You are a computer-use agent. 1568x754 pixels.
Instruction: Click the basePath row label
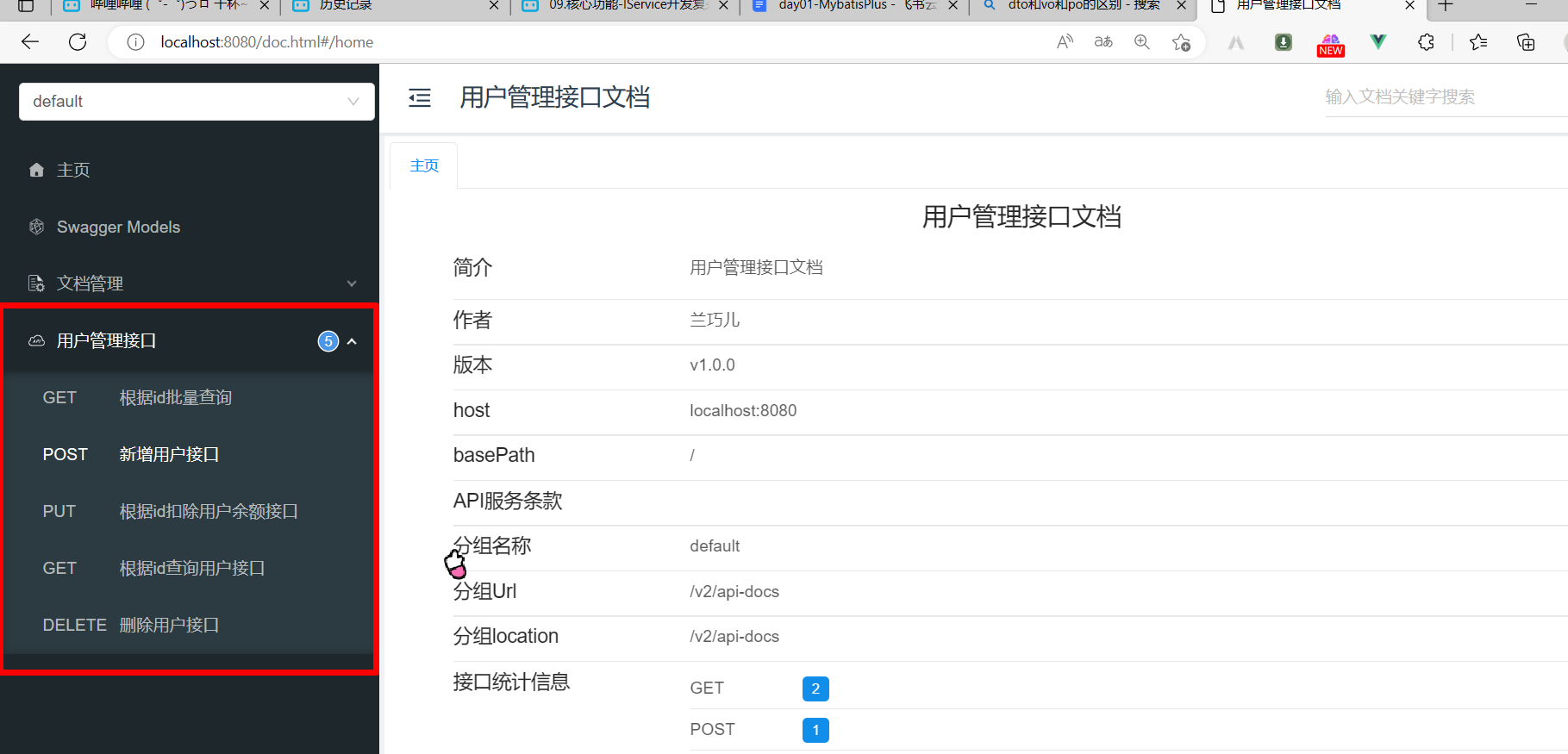[x=494, y=455]
